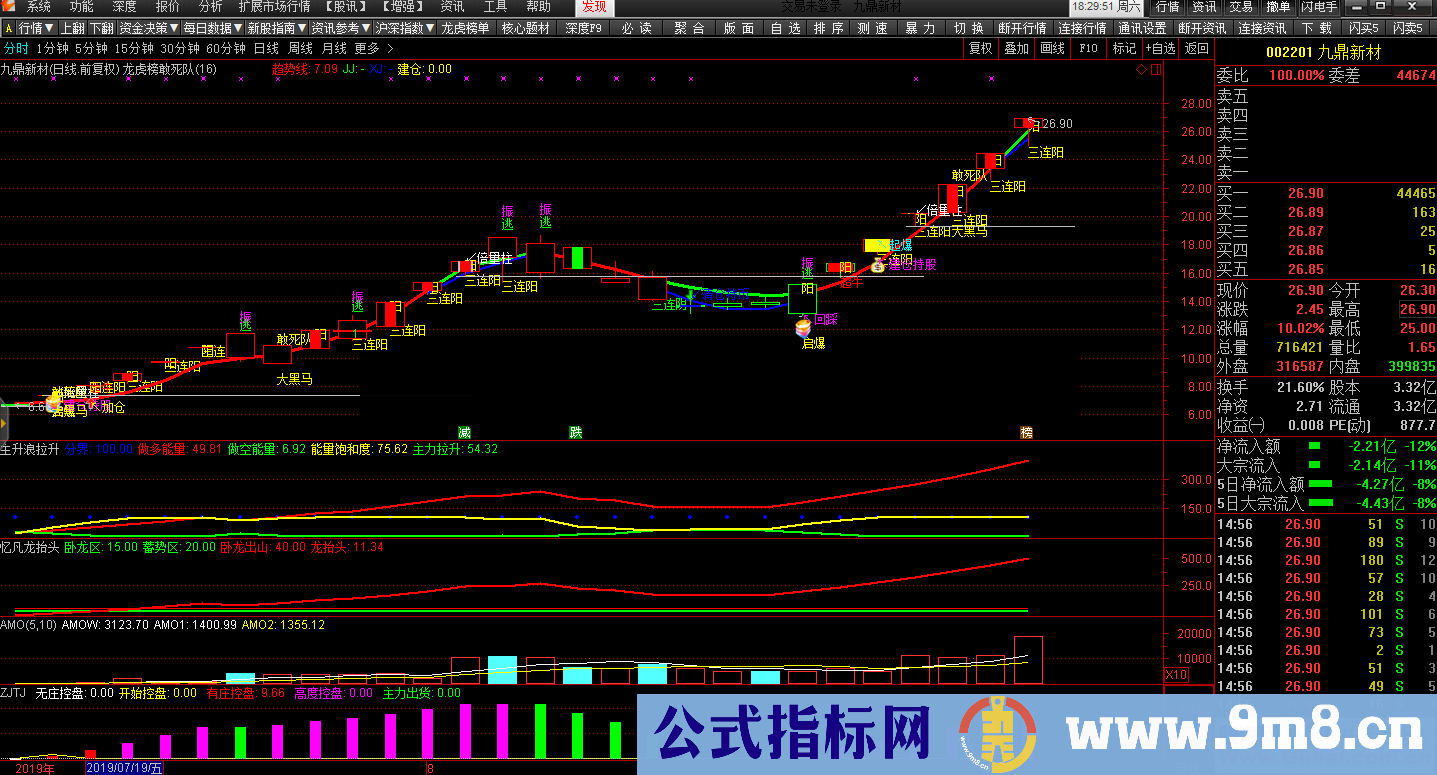Click the 复权 chart button

click(x=981, y=48)
